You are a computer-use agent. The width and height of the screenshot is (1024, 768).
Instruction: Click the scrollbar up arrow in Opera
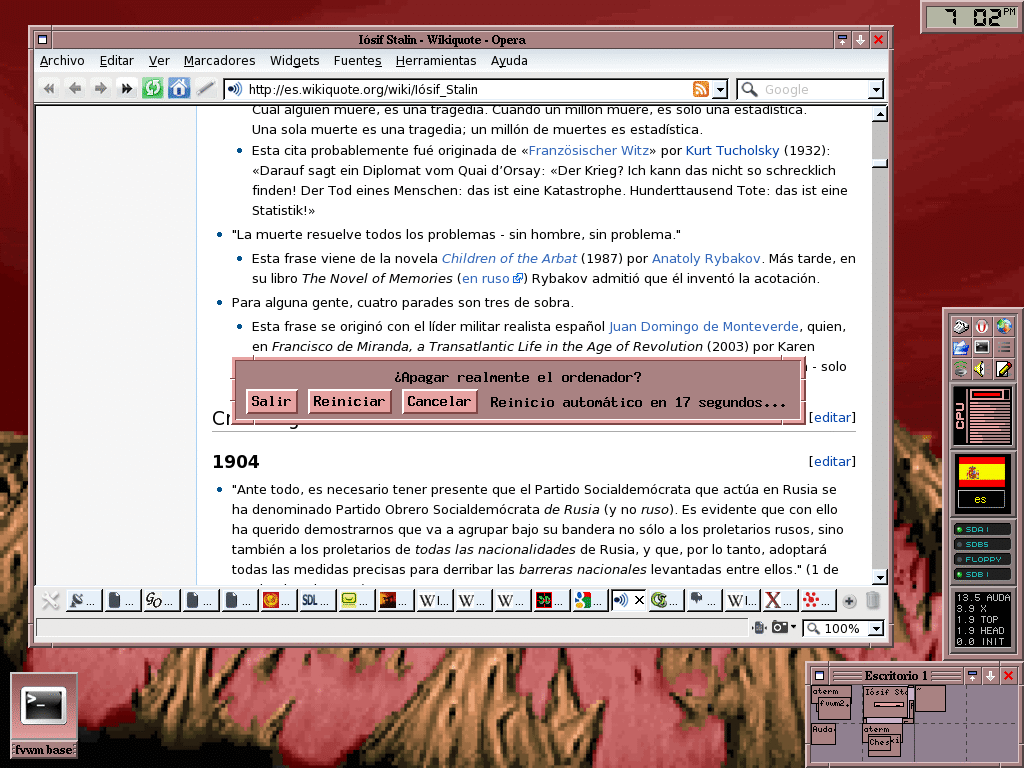coord(880,115)
